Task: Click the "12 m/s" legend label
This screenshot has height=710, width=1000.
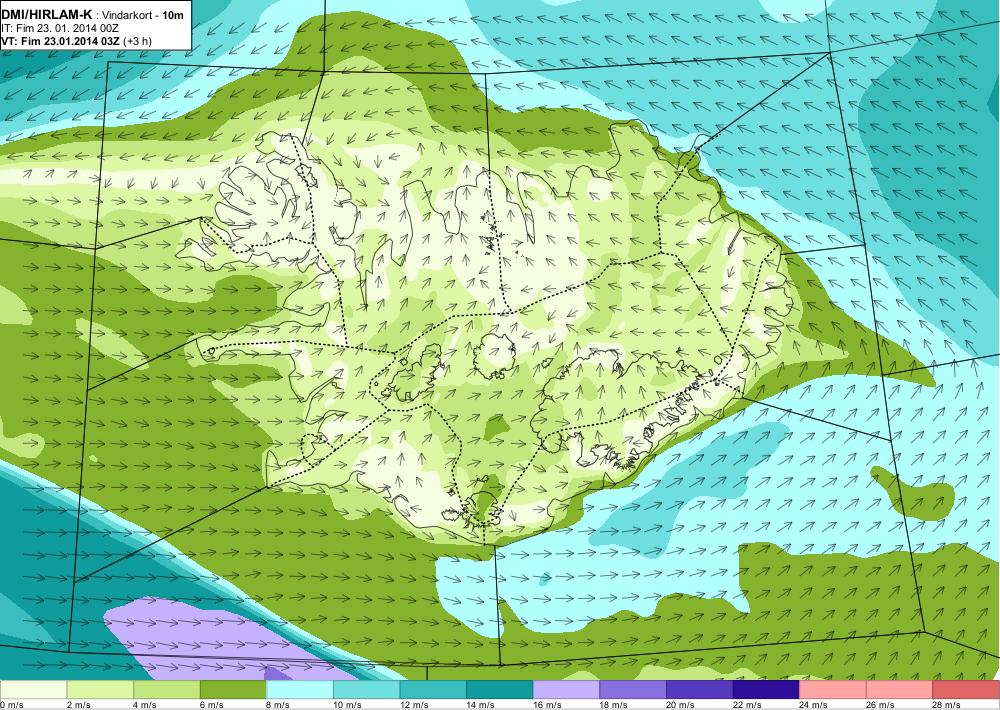Action: [414, 705]
